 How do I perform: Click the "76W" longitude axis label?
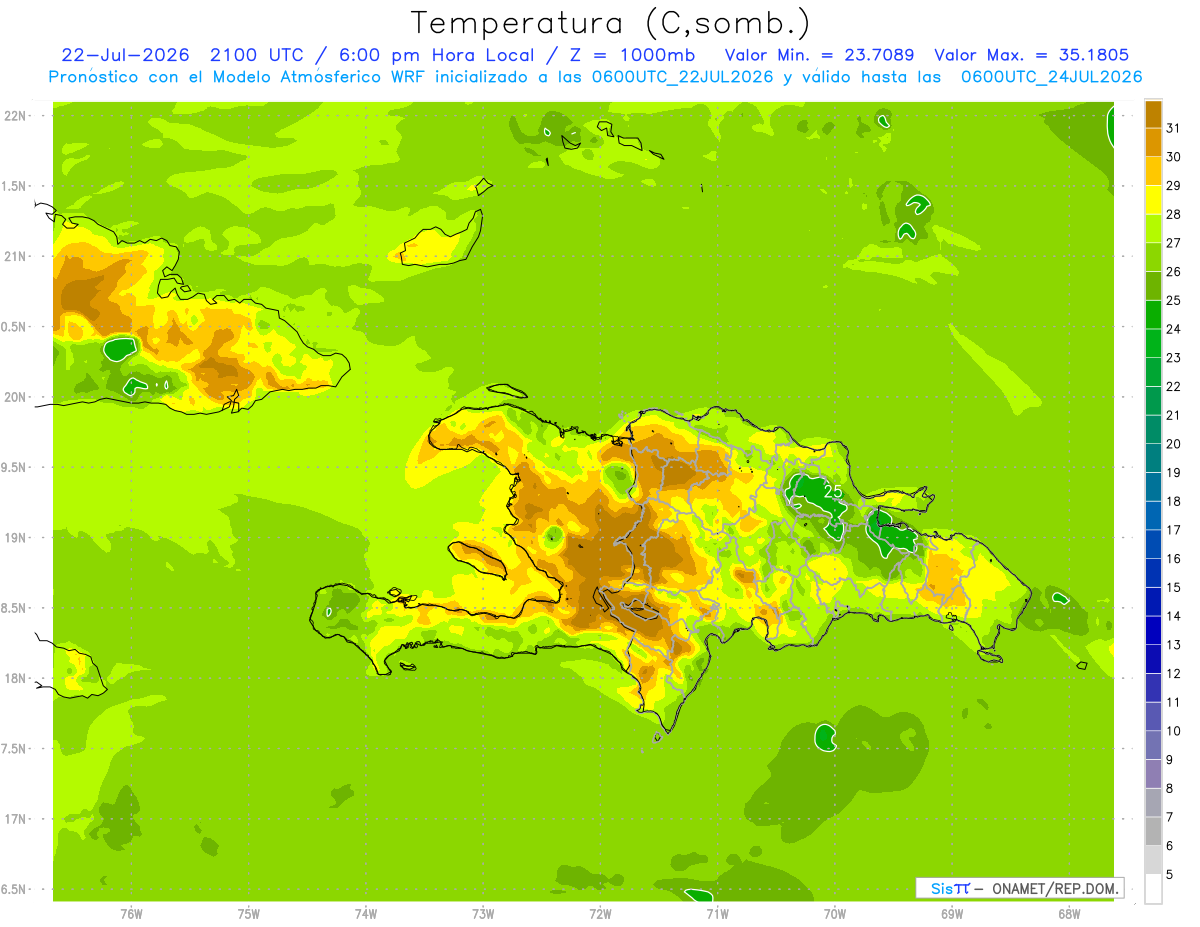pyautogui.click(x=131, y=913)
